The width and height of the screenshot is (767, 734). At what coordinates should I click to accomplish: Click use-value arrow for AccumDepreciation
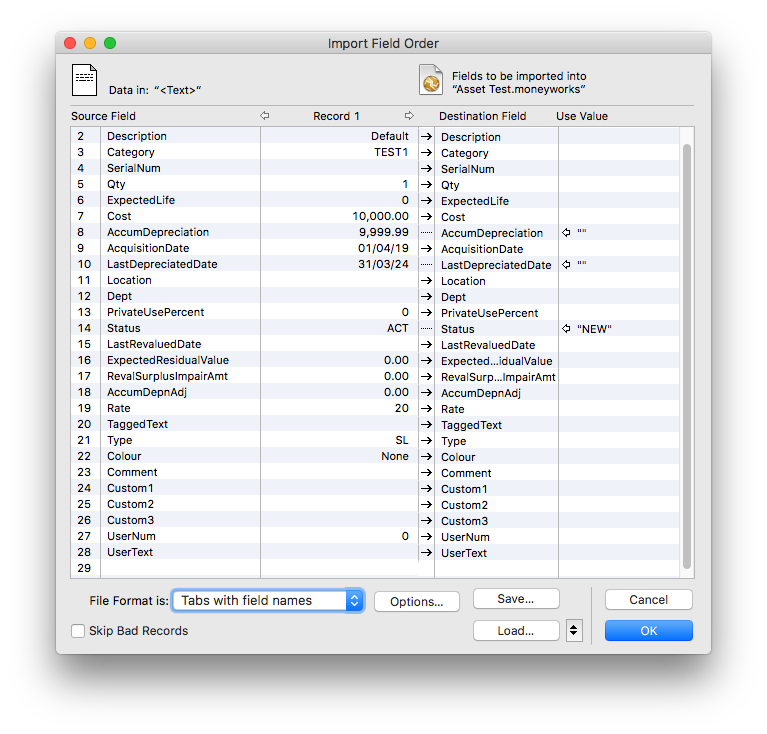click(566, 233)
